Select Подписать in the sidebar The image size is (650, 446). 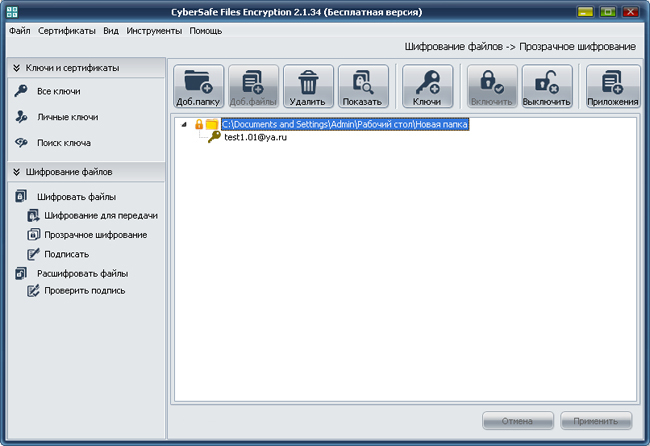click(x=66, y=254)
